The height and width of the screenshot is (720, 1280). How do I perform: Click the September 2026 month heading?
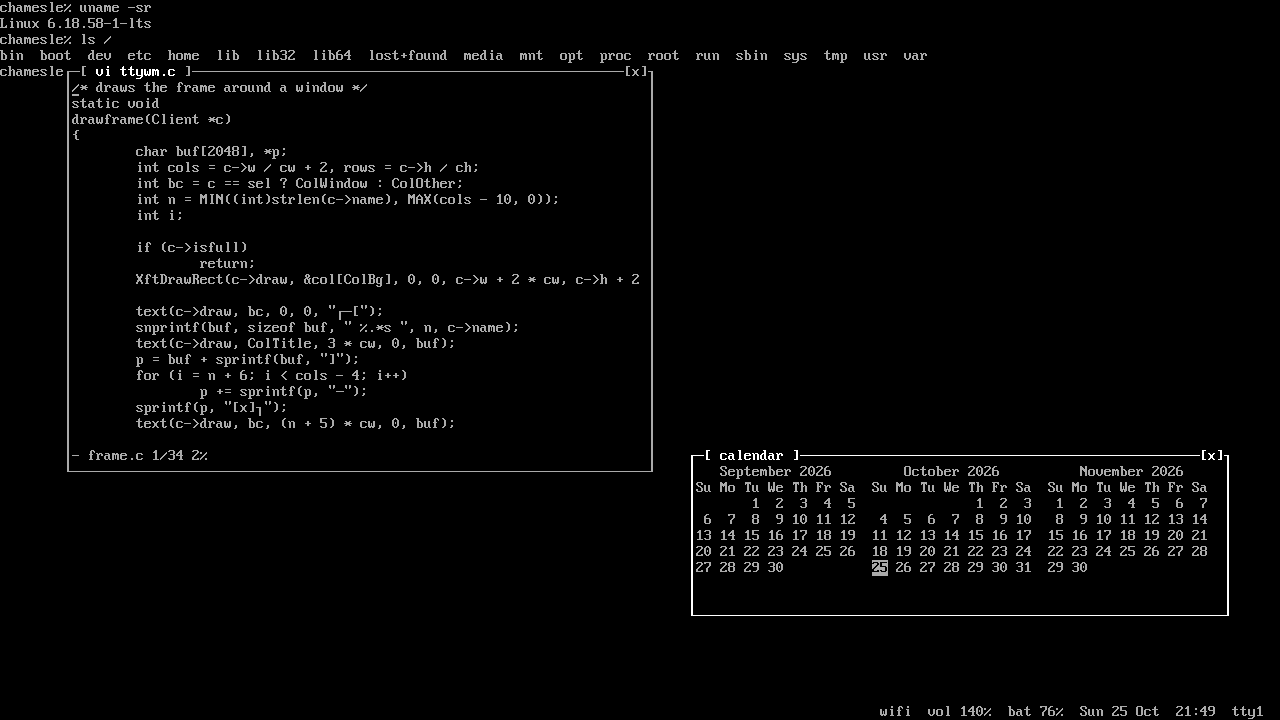[x=776, y=472]
